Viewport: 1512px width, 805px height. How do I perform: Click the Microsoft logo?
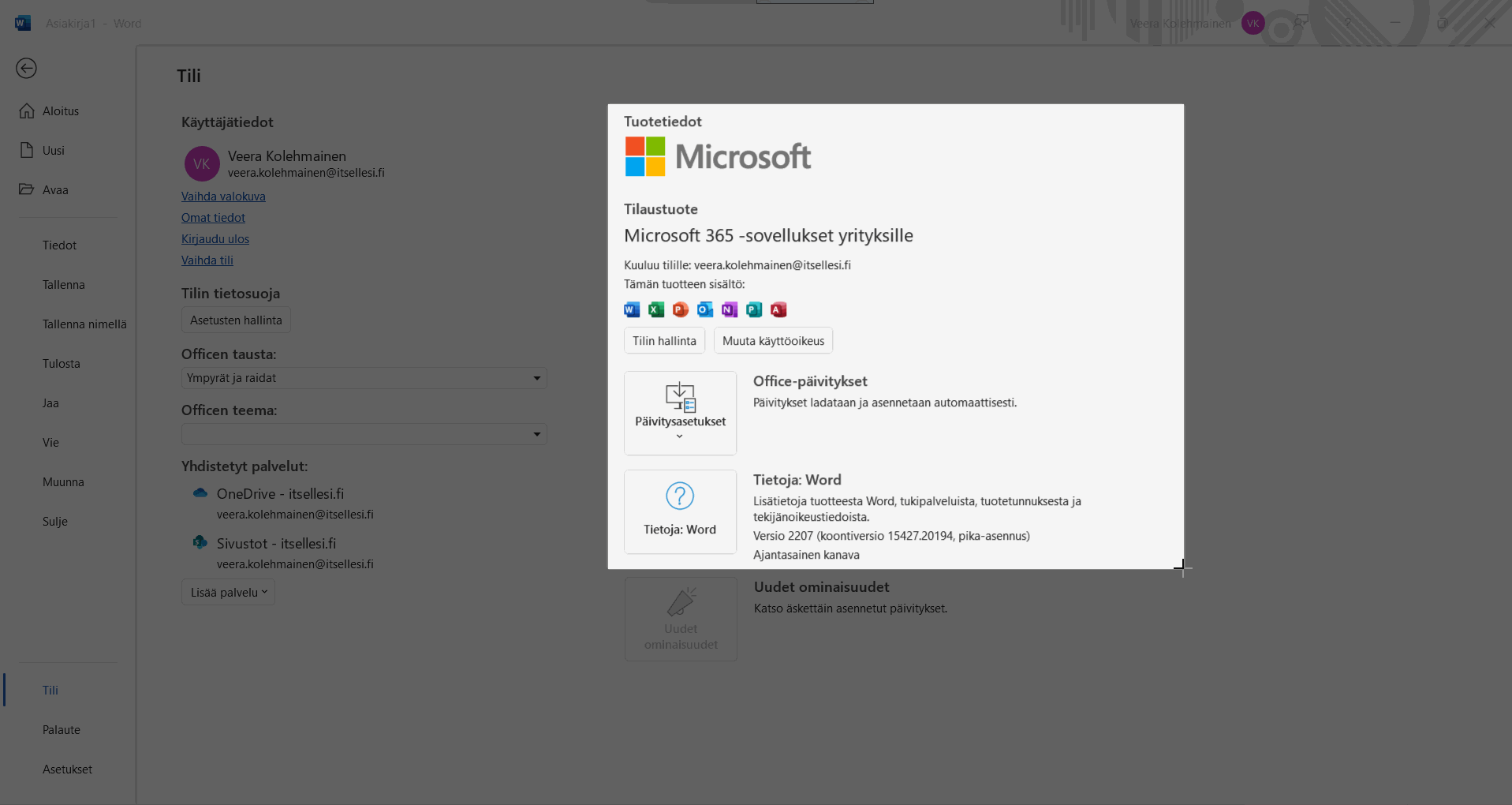click(718, 156)
